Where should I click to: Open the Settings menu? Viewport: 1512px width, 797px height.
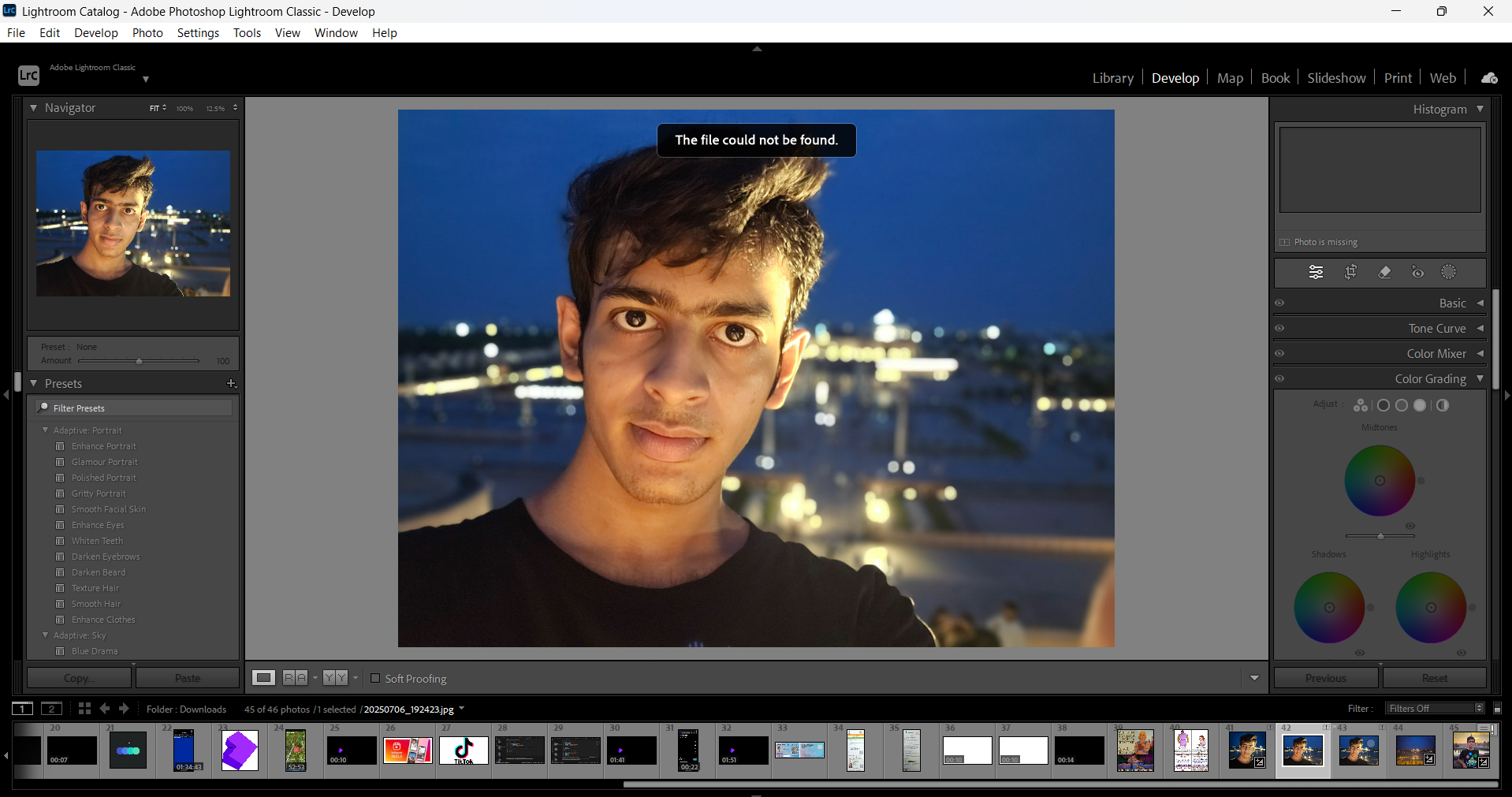coord(198,32)
